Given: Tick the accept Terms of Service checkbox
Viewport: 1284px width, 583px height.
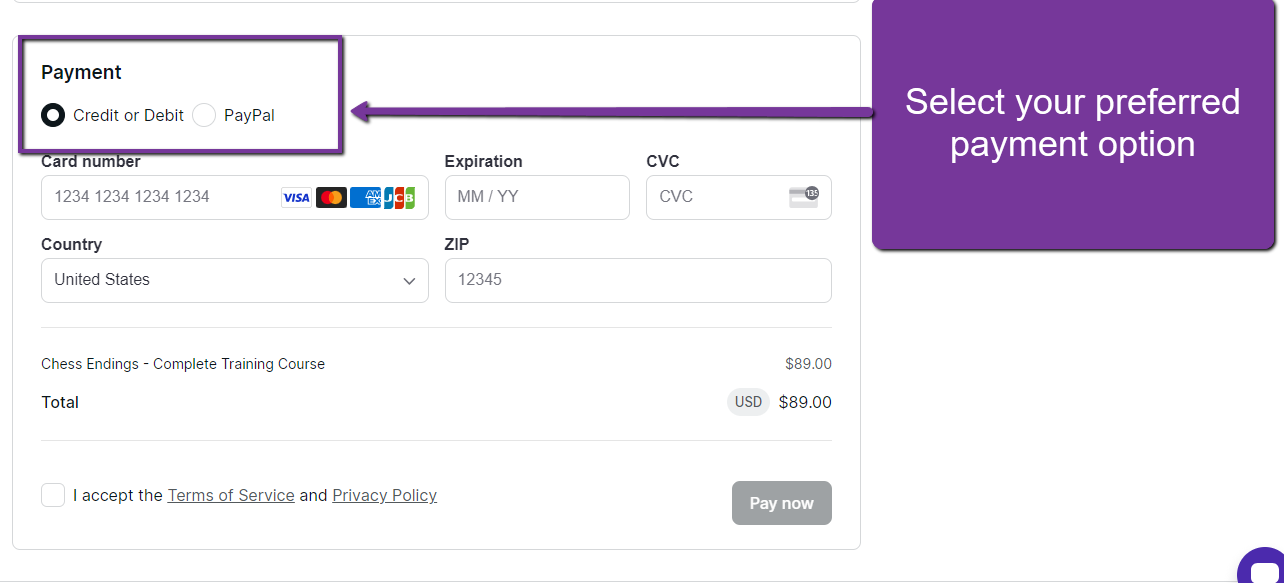Looking at the screenshot, I should (53, 495).
